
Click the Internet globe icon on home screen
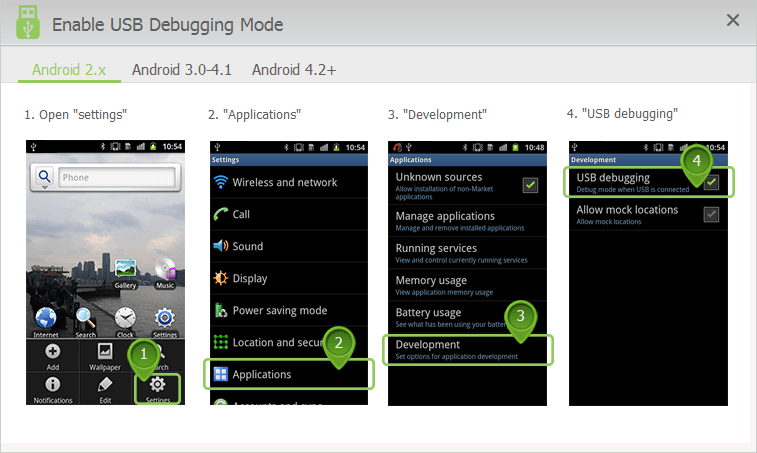46,318
